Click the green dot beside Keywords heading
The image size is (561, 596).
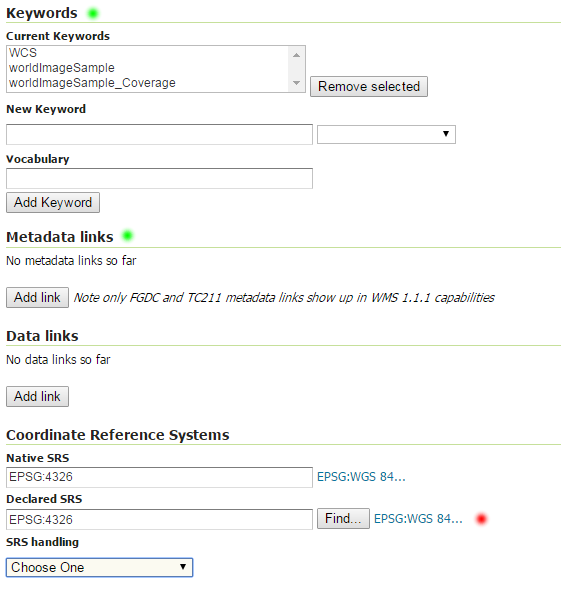tap(93, 14)
